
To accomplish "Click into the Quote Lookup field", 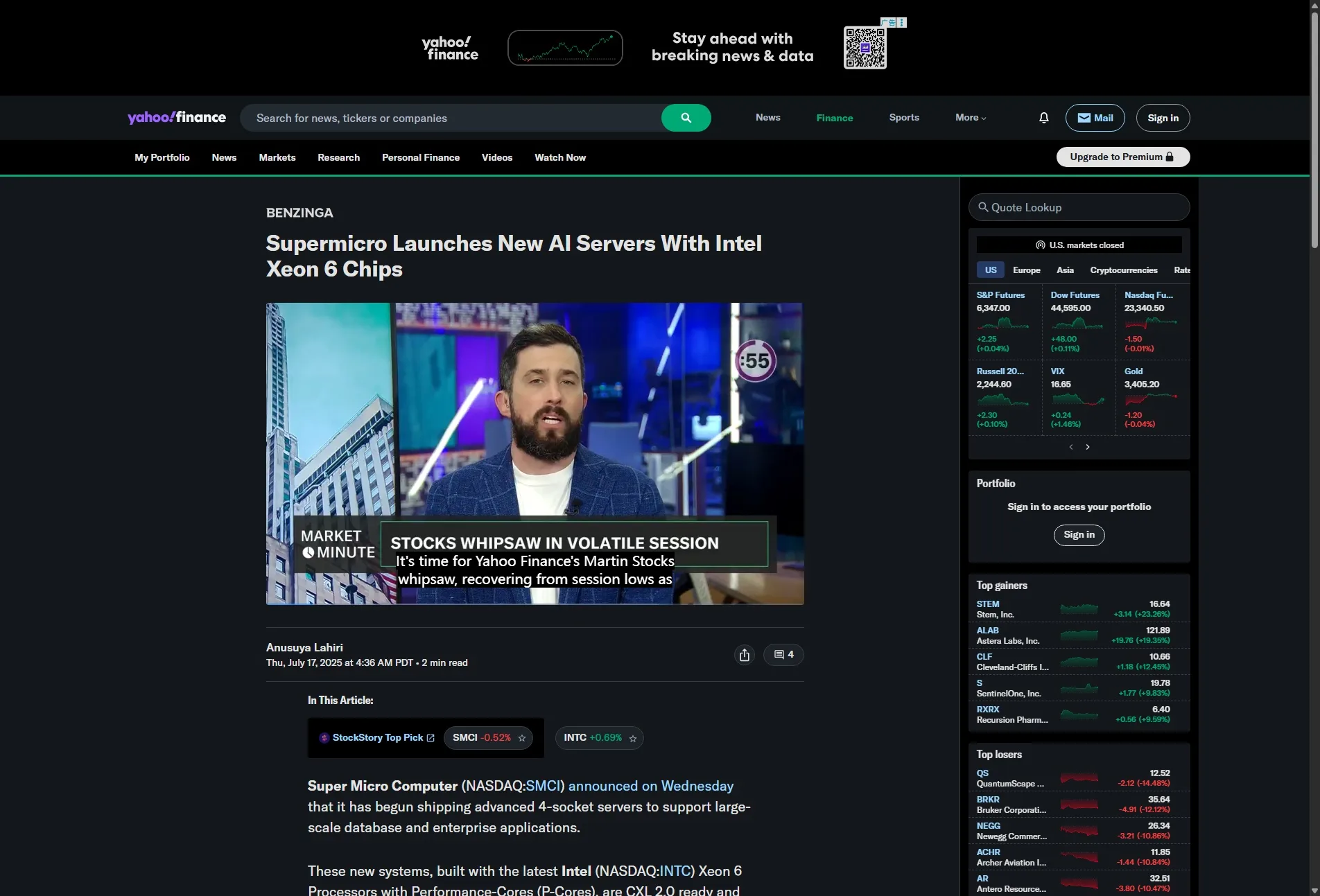I will tap(1079, 207).
